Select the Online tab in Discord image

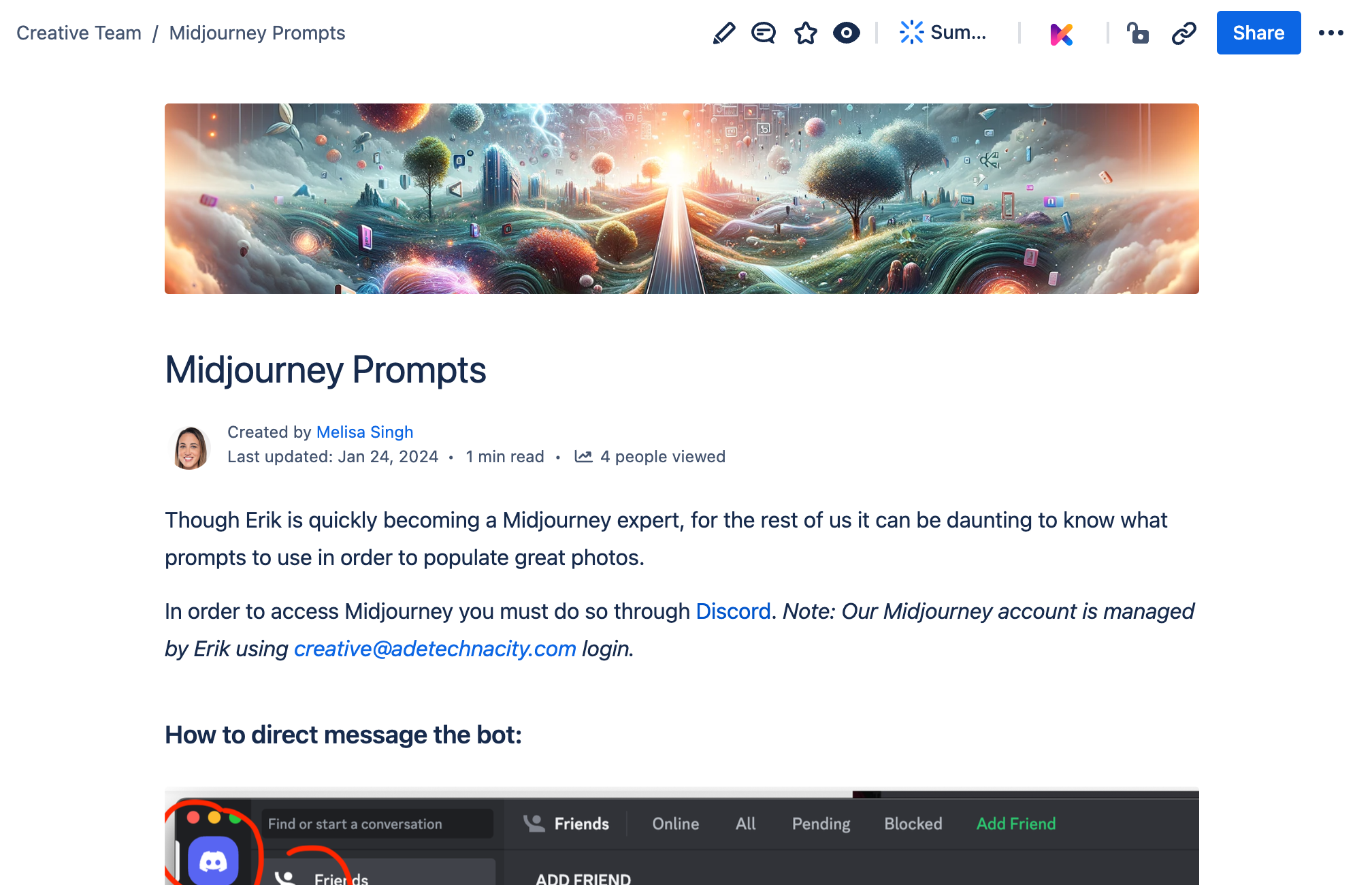[x=675, y=824]
